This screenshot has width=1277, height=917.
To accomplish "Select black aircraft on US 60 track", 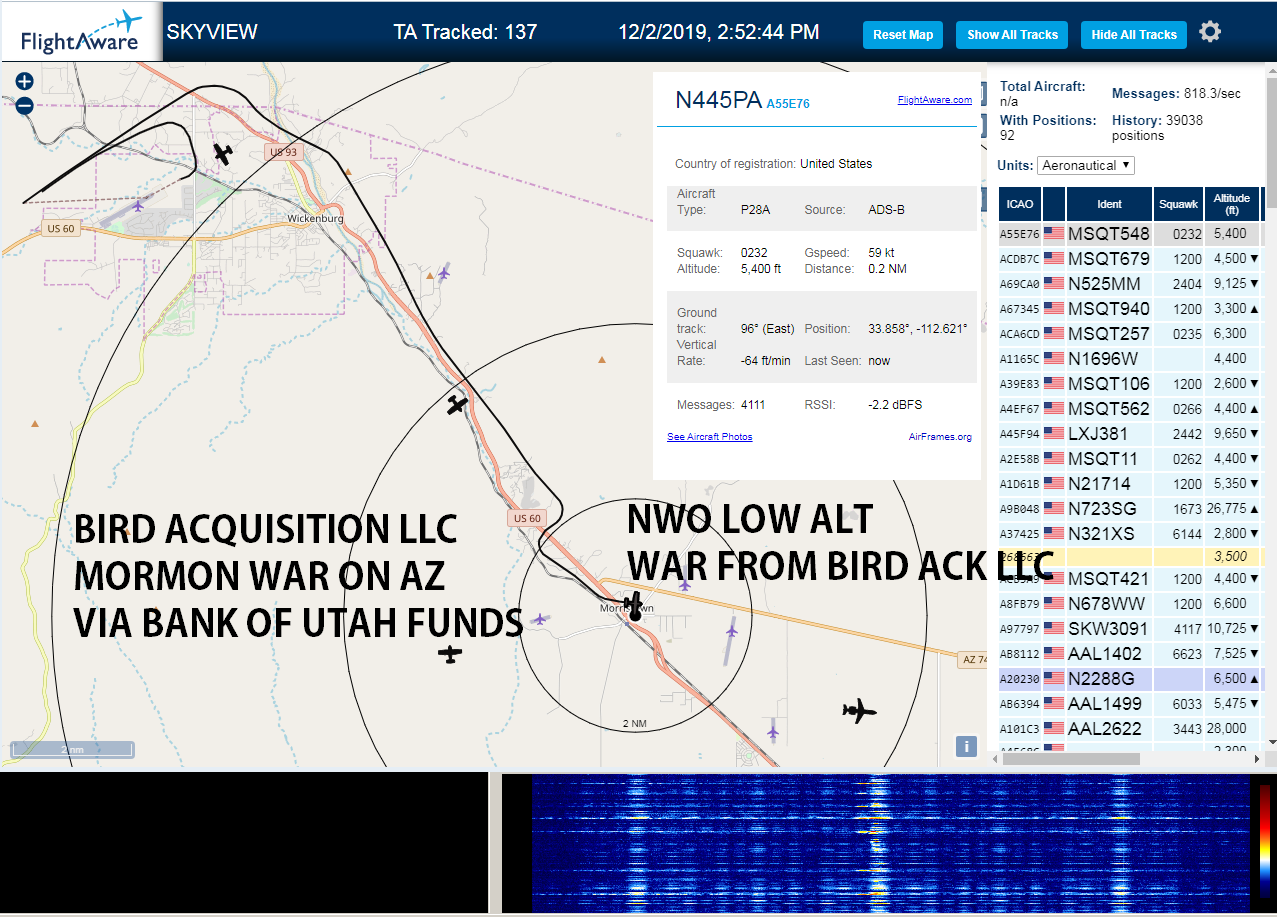I will pos(457,405).
